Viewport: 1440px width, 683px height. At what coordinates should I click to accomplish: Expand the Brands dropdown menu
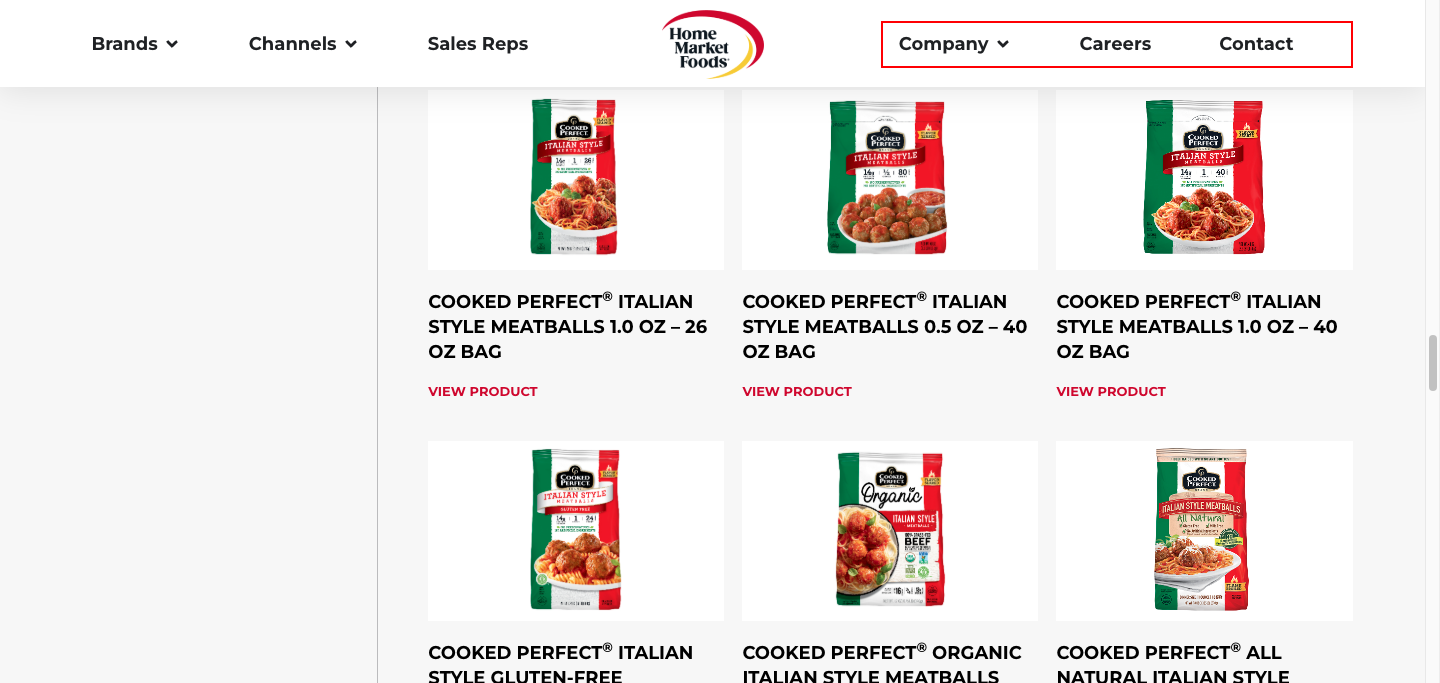pyautogui.click(x=134, y=44)
